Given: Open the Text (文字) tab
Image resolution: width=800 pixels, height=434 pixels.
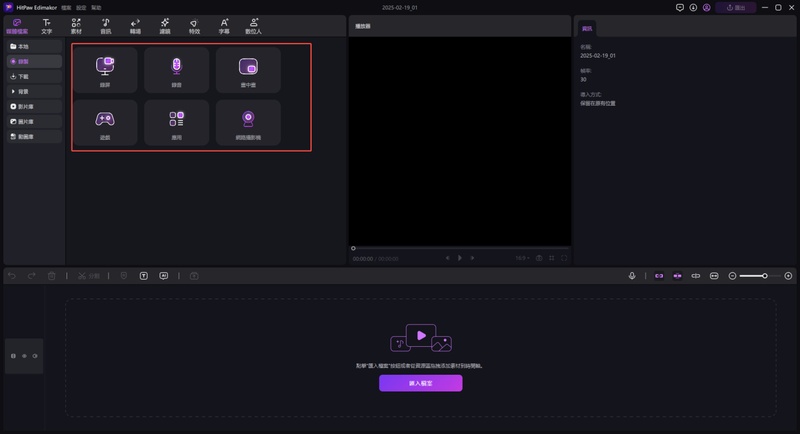Looking at the screenshot, I should (46, 26).
